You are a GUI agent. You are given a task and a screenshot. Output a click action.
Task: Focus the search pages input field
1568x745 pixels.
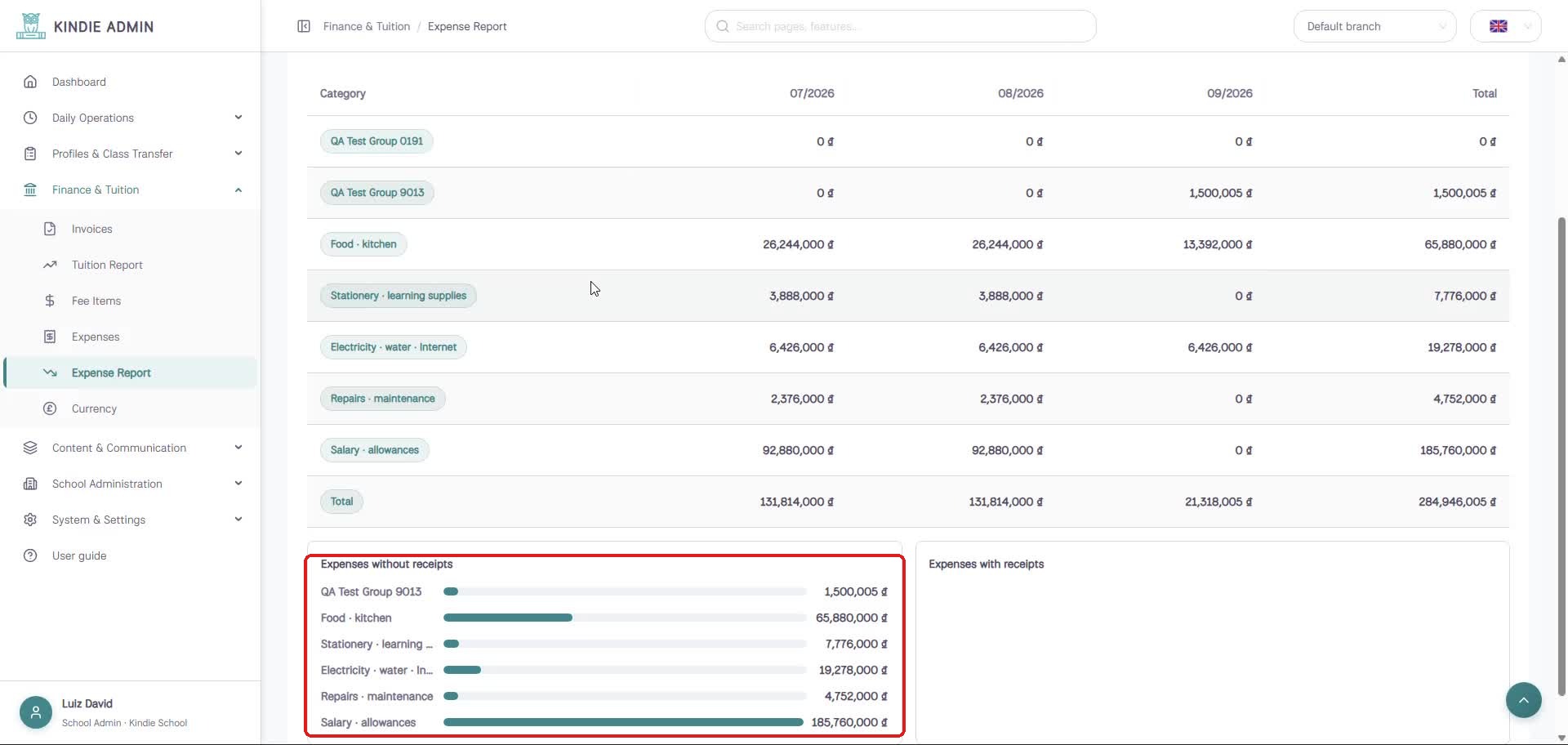[x=900, y=26]
